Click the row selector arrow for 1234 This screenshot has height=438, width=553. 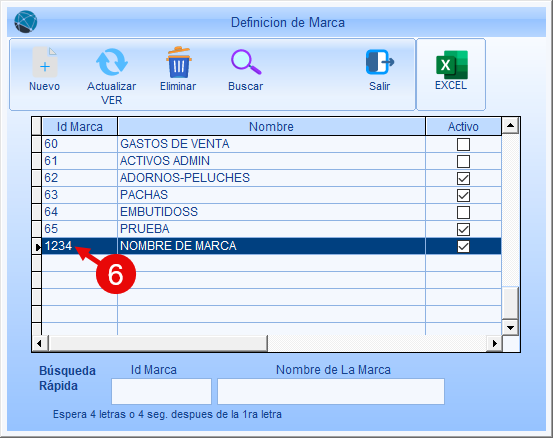[37, 247]
